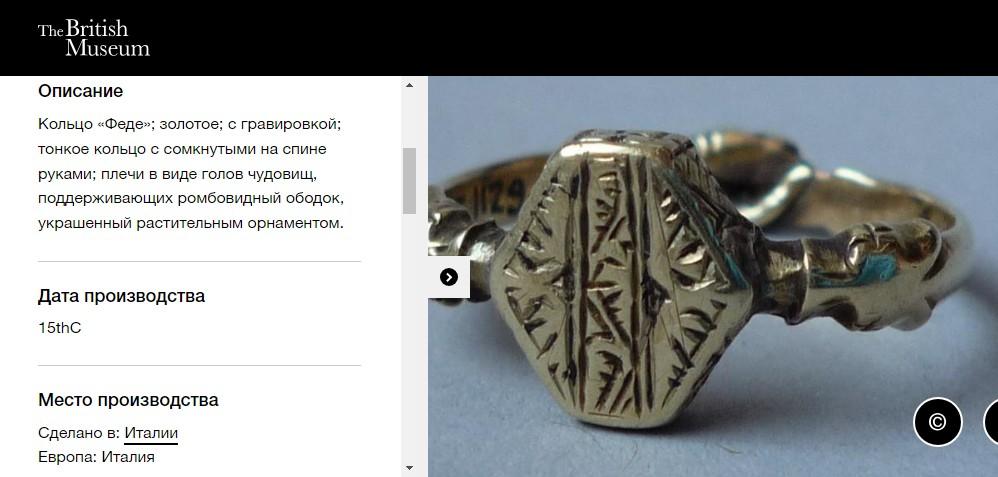Click scrollbar track below the thumb
Screen dimensions: 998x477
point(409,338)
